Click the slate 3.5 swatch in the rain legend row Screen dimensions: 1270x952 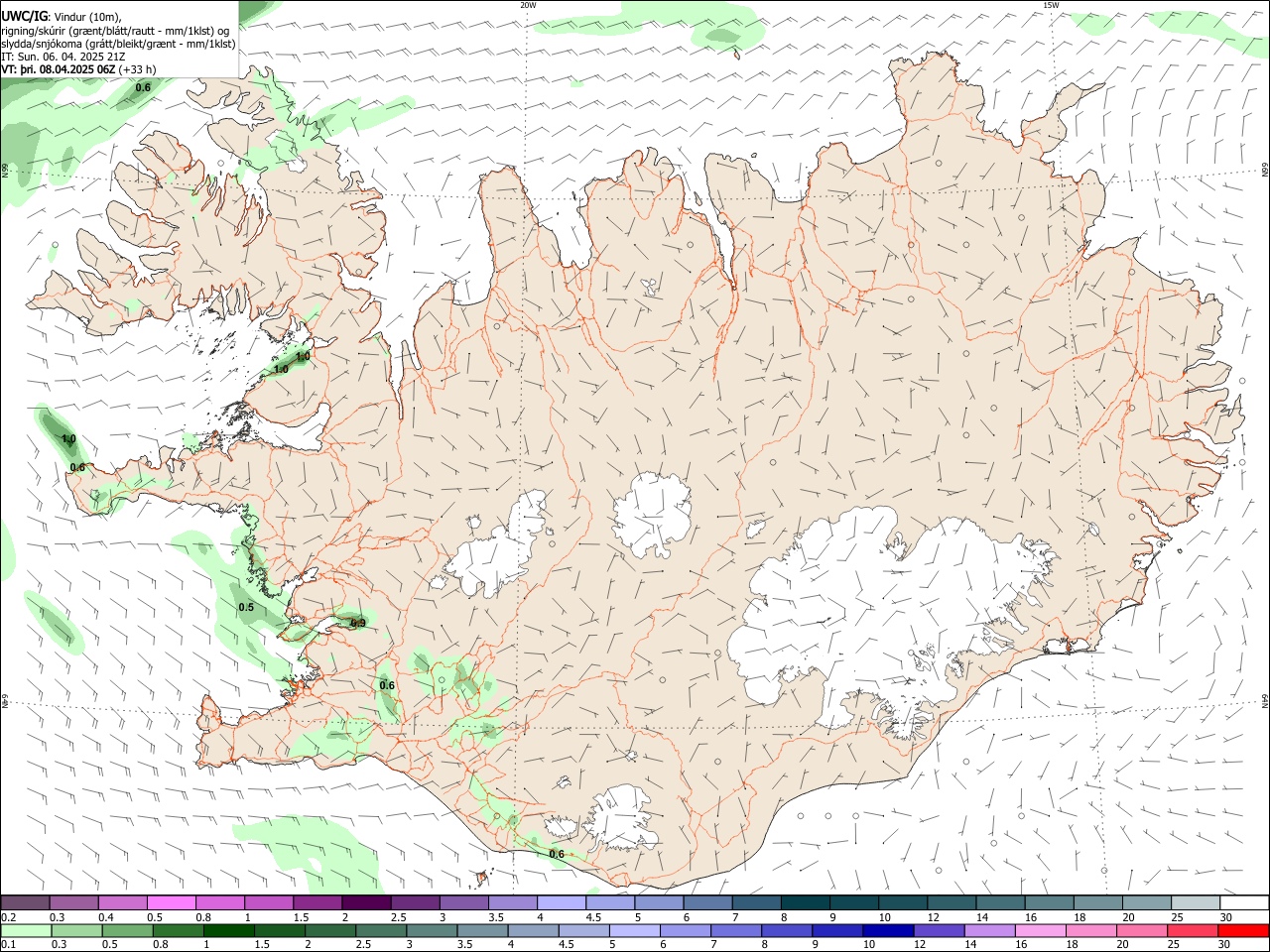[482, 930]
